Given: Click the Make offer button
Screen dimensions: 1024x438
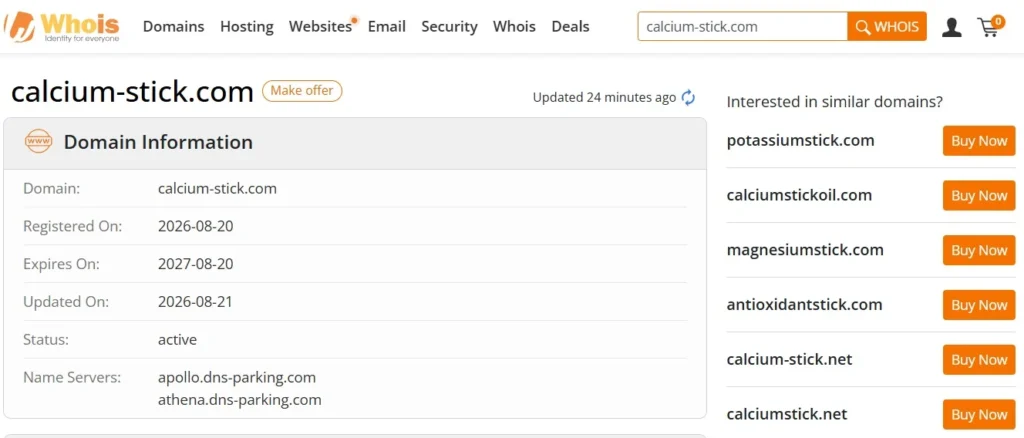Looking at the screenshot, I should tap(302, 91).
